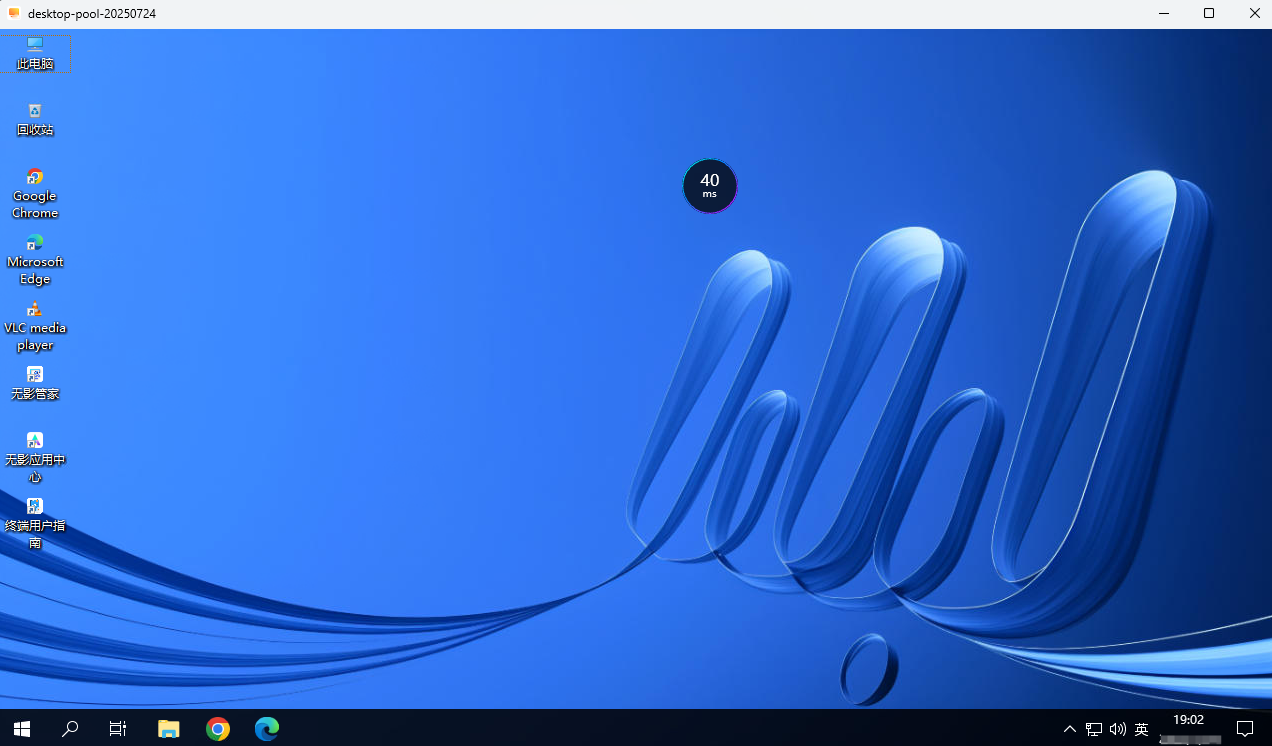Open the notification center in the taskbar
This screenshot has height=746, width=1272.
pos(1245,729)
